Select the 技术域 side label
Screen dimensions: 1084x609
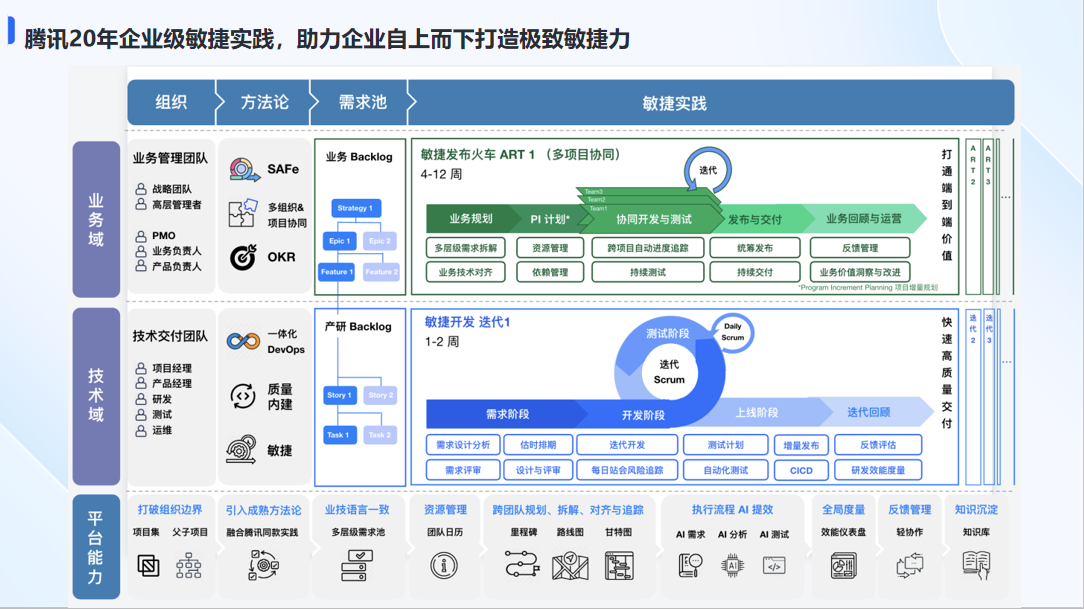coord(96,396)
